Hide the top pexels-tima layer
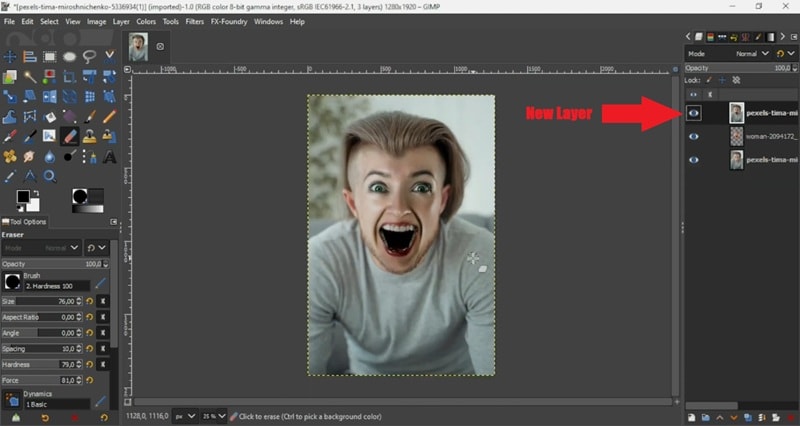Screen dimensions: 800x426 coord(693,113)
